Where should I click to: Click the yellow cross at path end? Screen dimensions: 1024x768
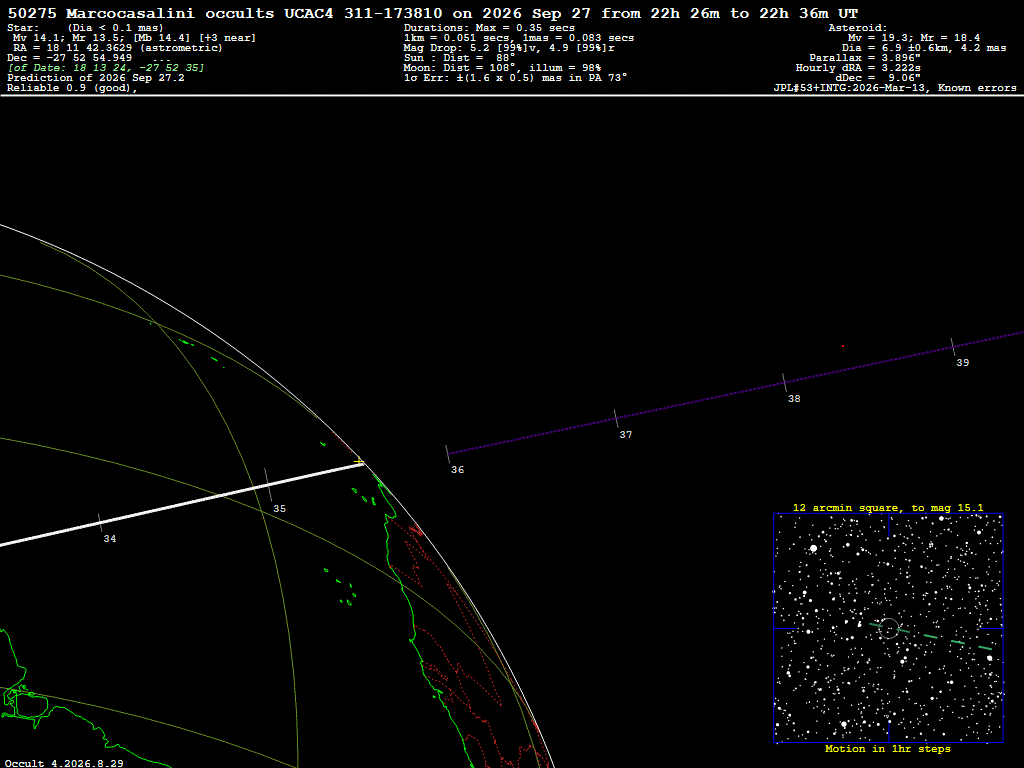pyautogui.click(x=359, y=462)
